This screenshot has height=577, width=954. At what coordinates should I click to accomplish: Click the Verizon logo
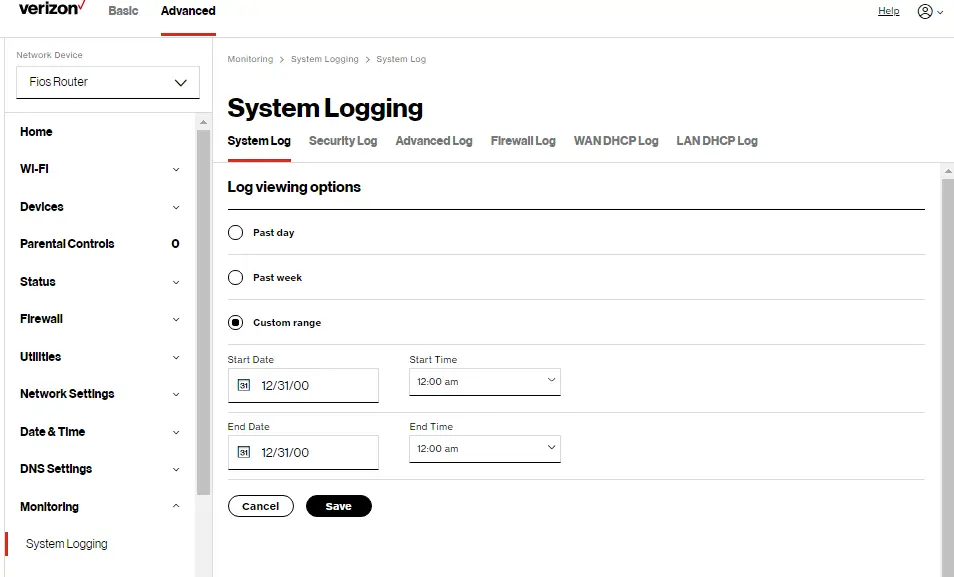(x=48, y=10)
